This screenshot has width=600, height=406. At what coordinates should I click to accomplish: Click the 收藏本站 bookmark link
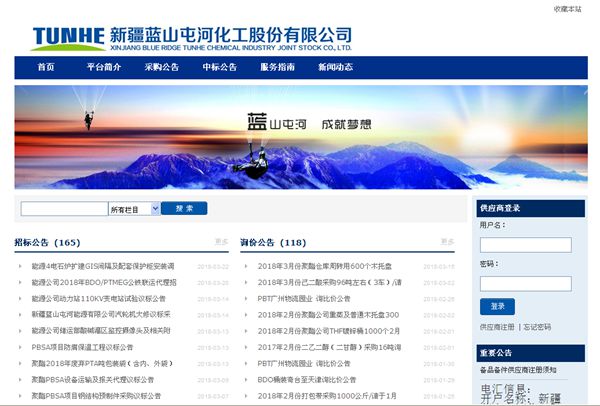[567, 8]
